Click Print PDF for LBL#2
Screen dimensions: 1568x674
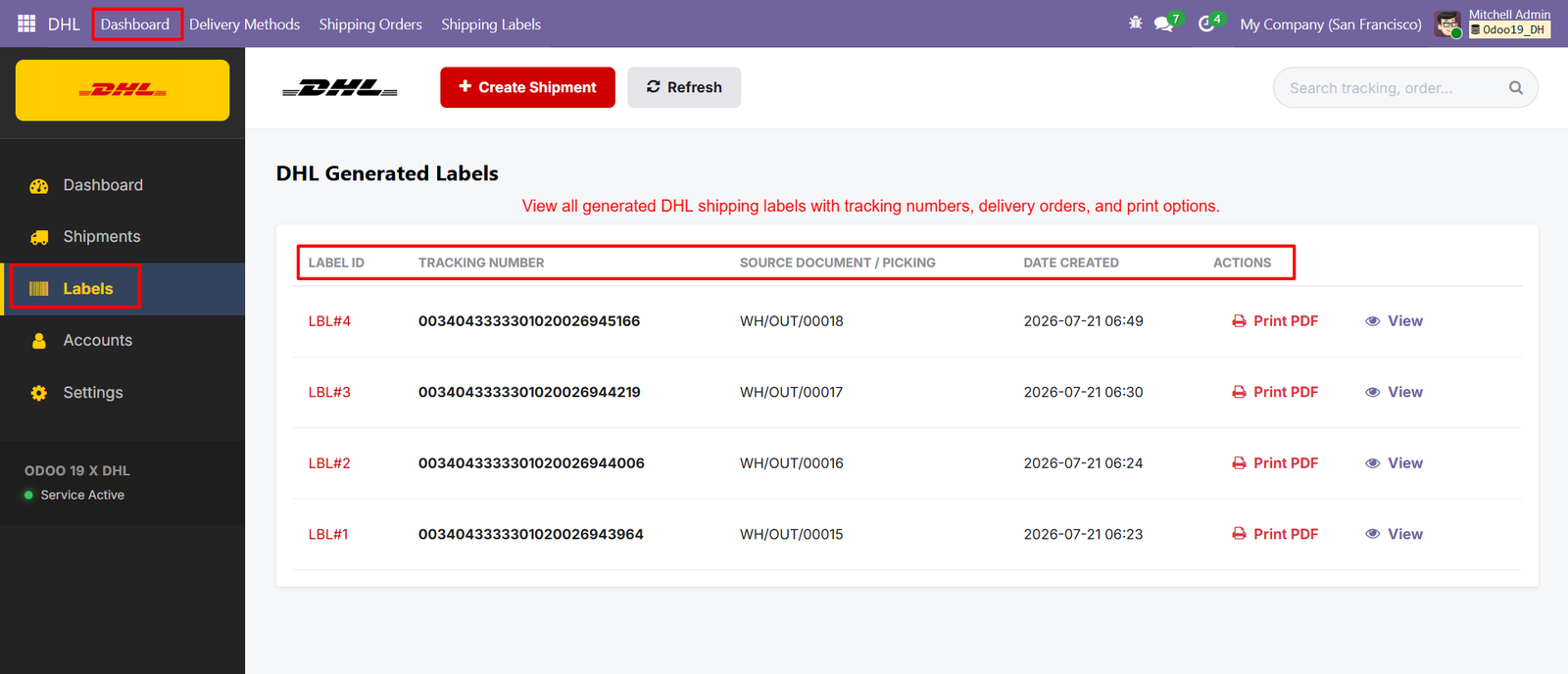pos(1275,463)
